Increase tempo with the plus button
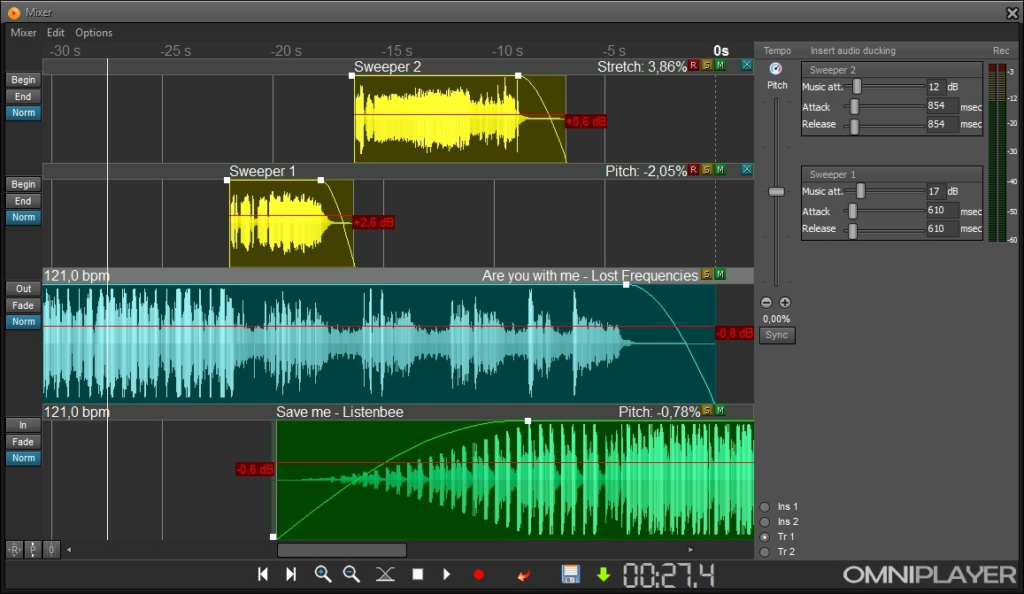This screenshot has width=1024, height=594. tap(785, 302)
